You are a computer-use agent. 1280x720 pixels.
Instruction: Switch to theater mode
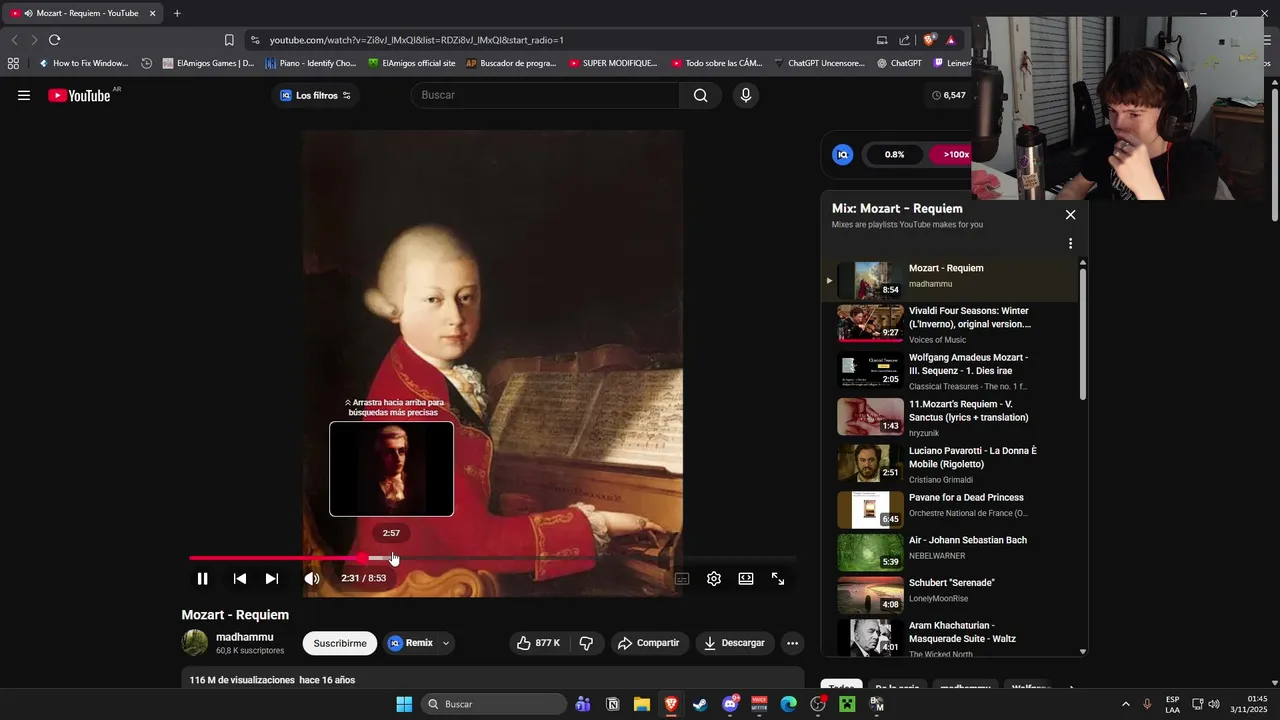click(746, 579)
